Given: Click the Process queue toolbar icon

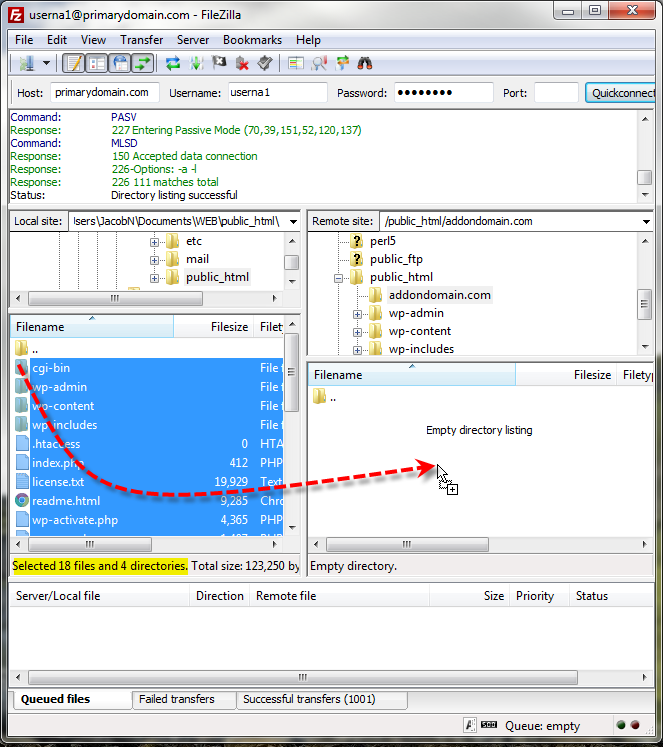Looking at the screenshot, I should [196, 63].
